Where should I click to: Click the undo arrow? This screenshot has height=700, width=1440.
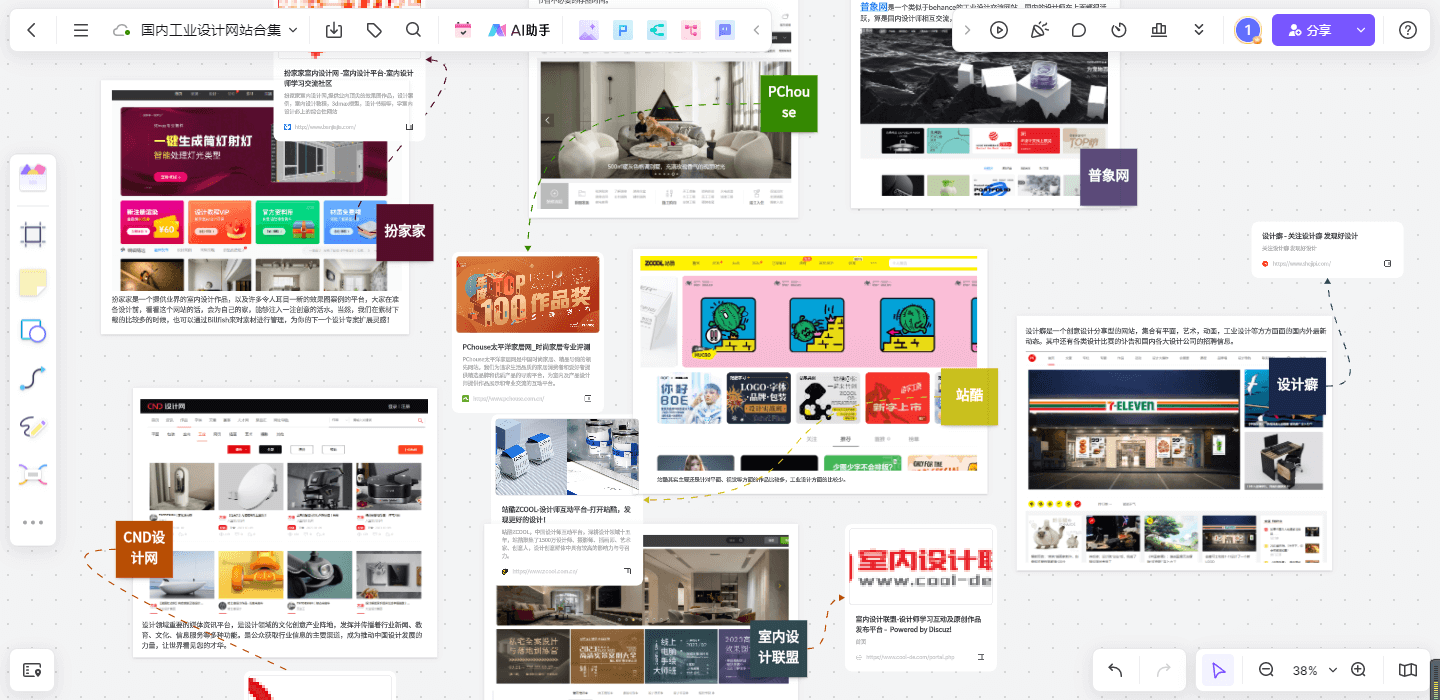tap(1115, 670)
